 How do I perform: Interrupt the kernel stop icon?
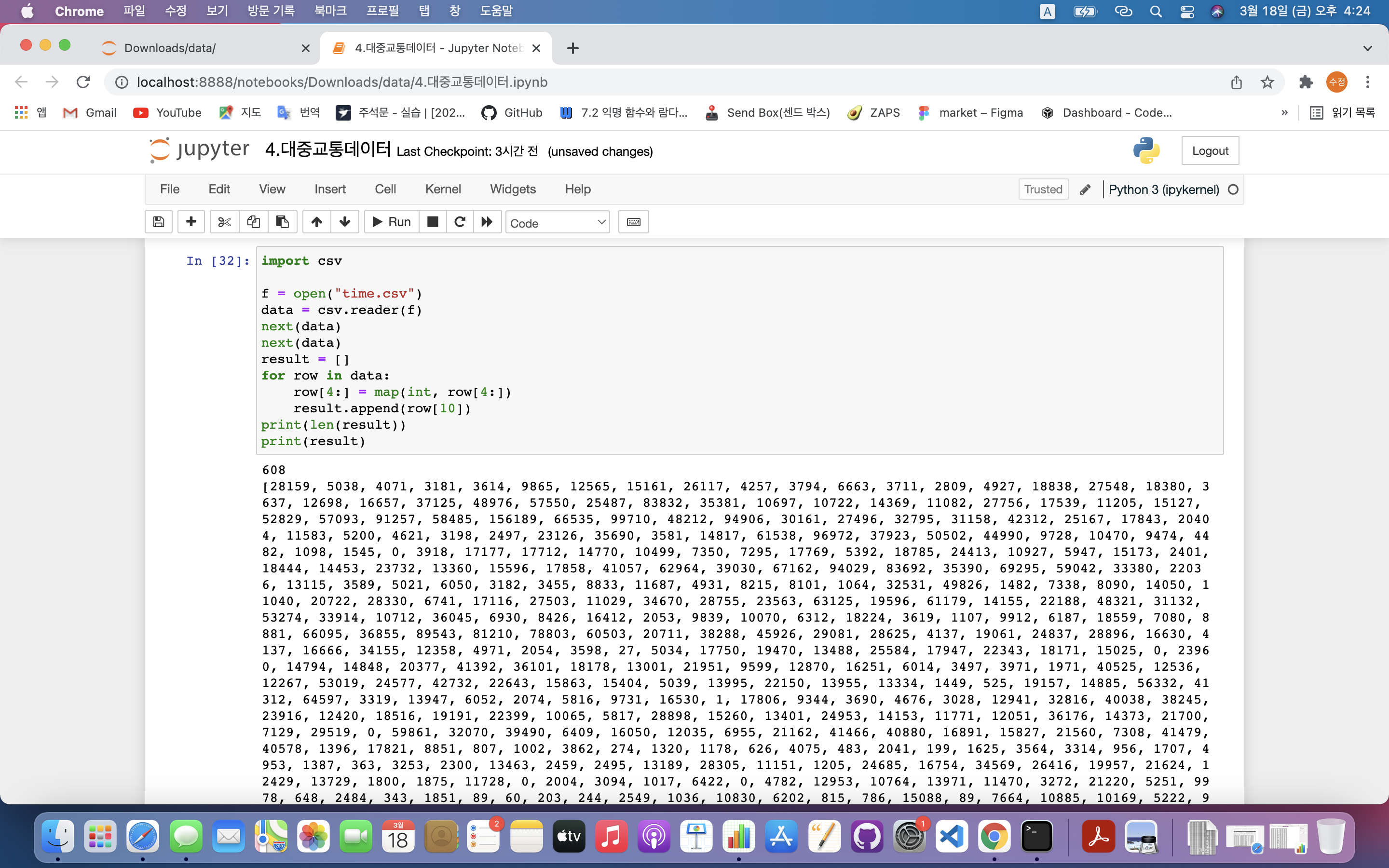pyautogui.click(x=433, y=222)
